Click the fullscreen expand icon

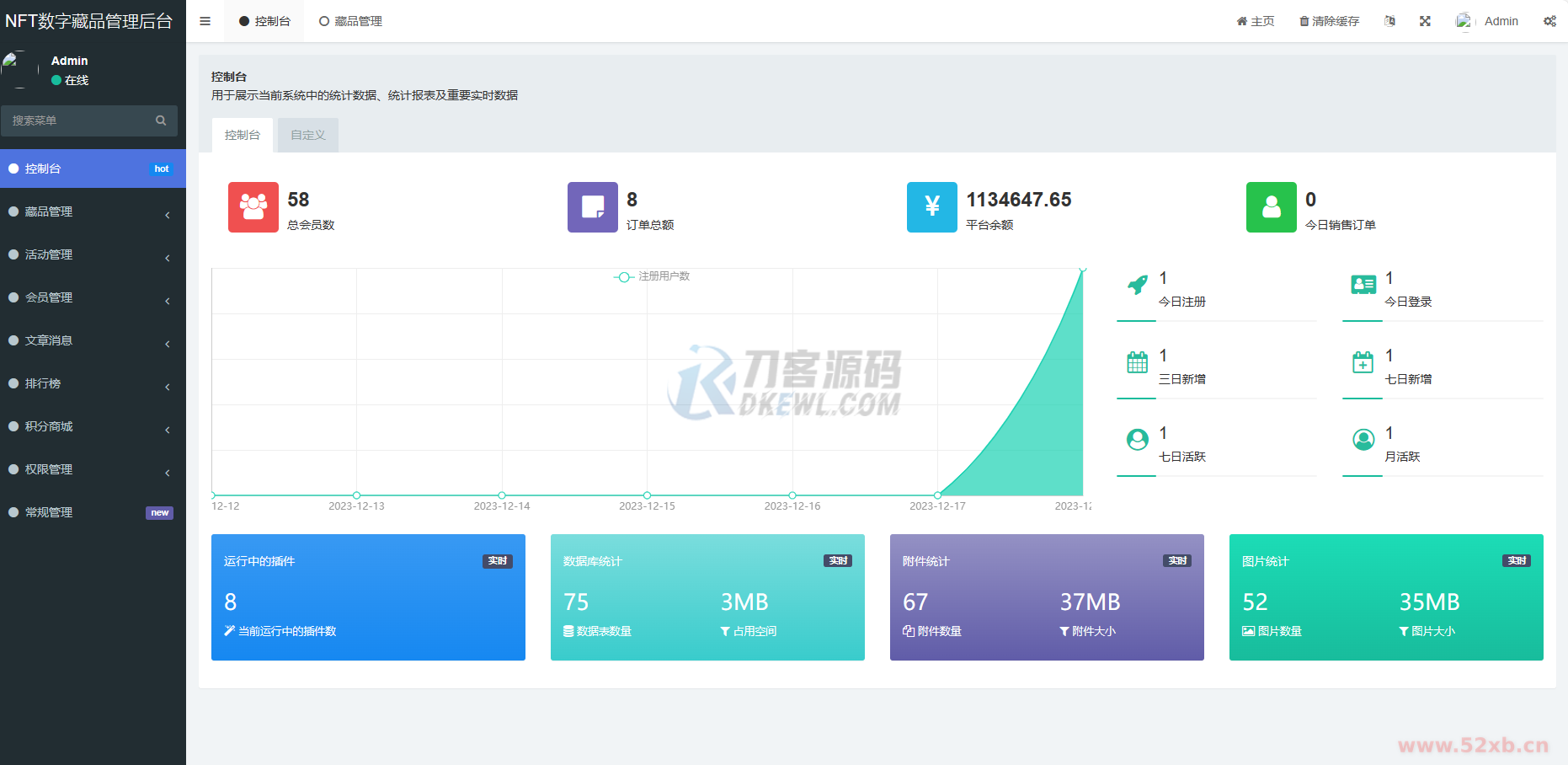1425,21
